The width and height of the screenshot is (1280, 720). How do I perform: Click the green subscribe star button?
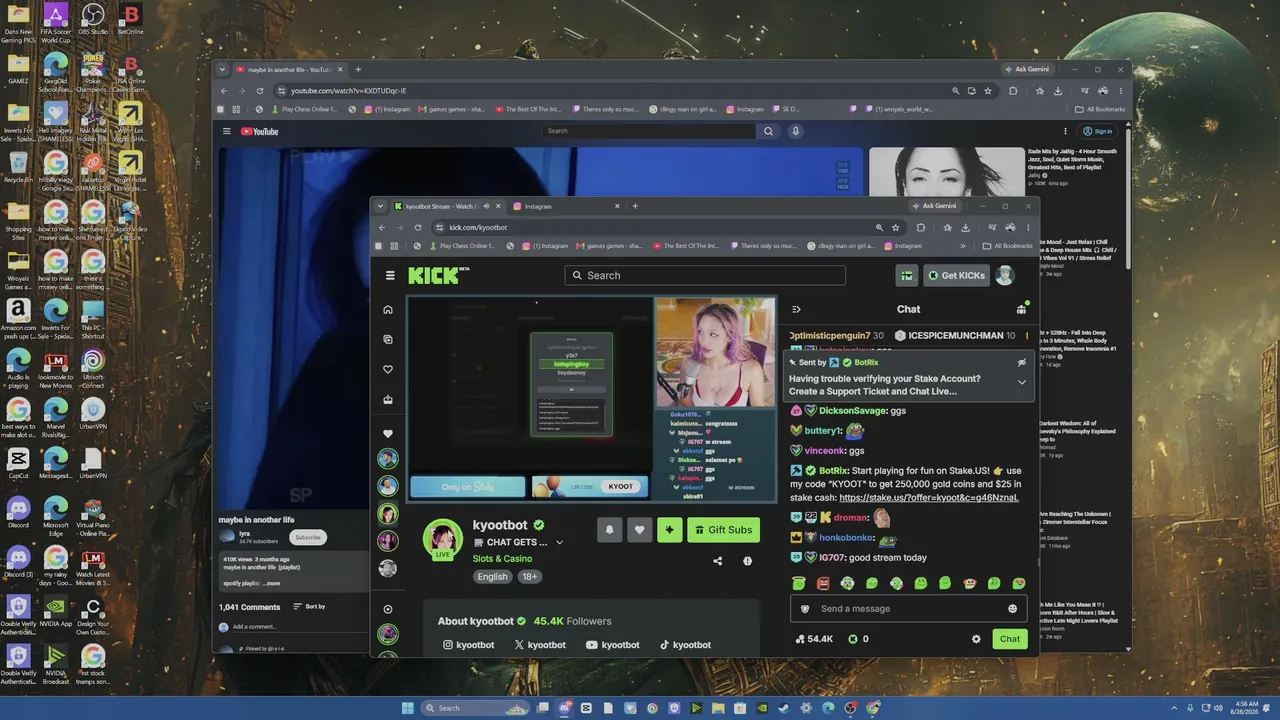coord(670,530)
